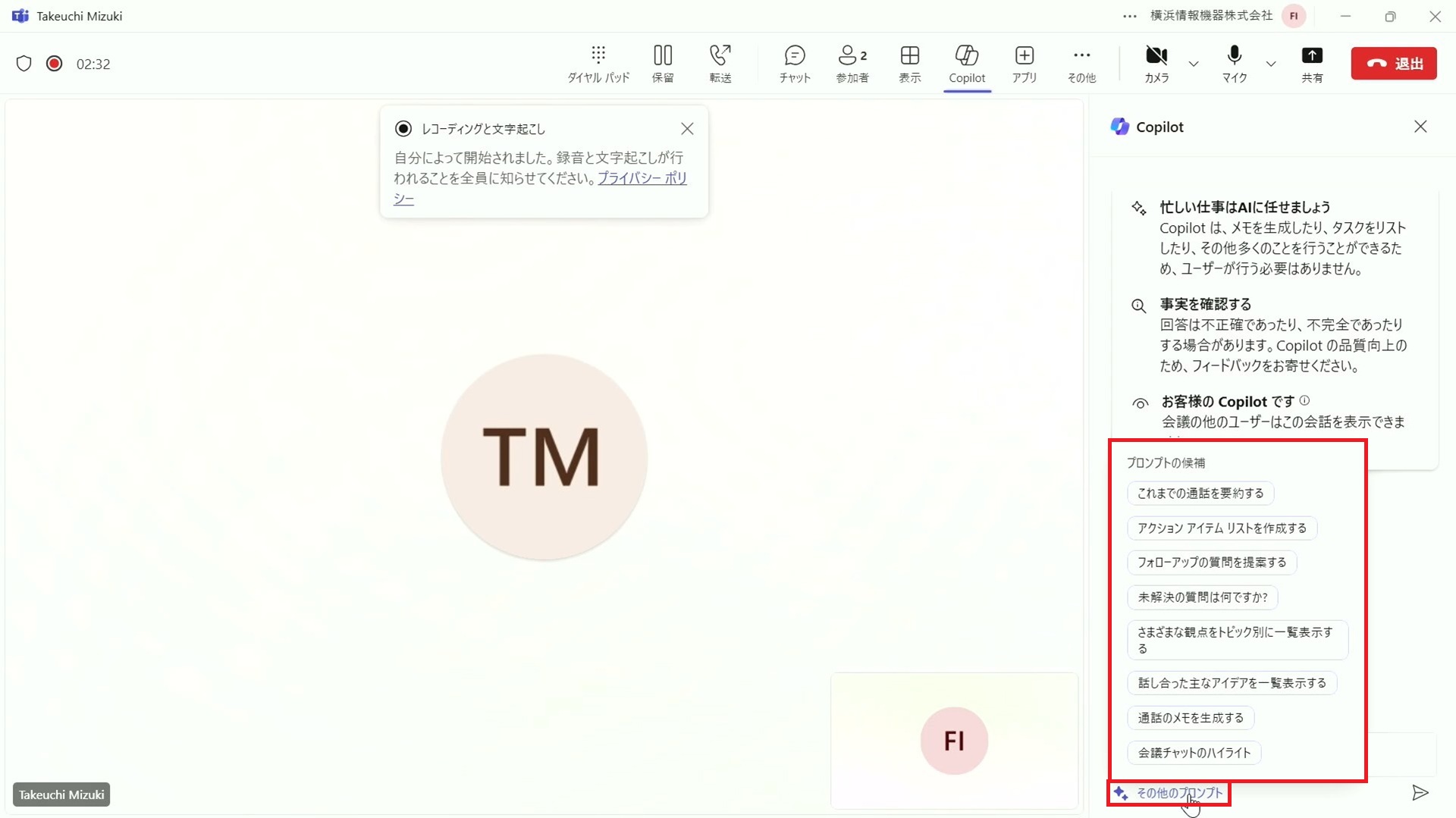This screenshot has width=1456, height=818.
Task: Select prompt 話し合った主なアイデアを一覧表示する
Action: pyautogui.click(x=1232, y=683)
